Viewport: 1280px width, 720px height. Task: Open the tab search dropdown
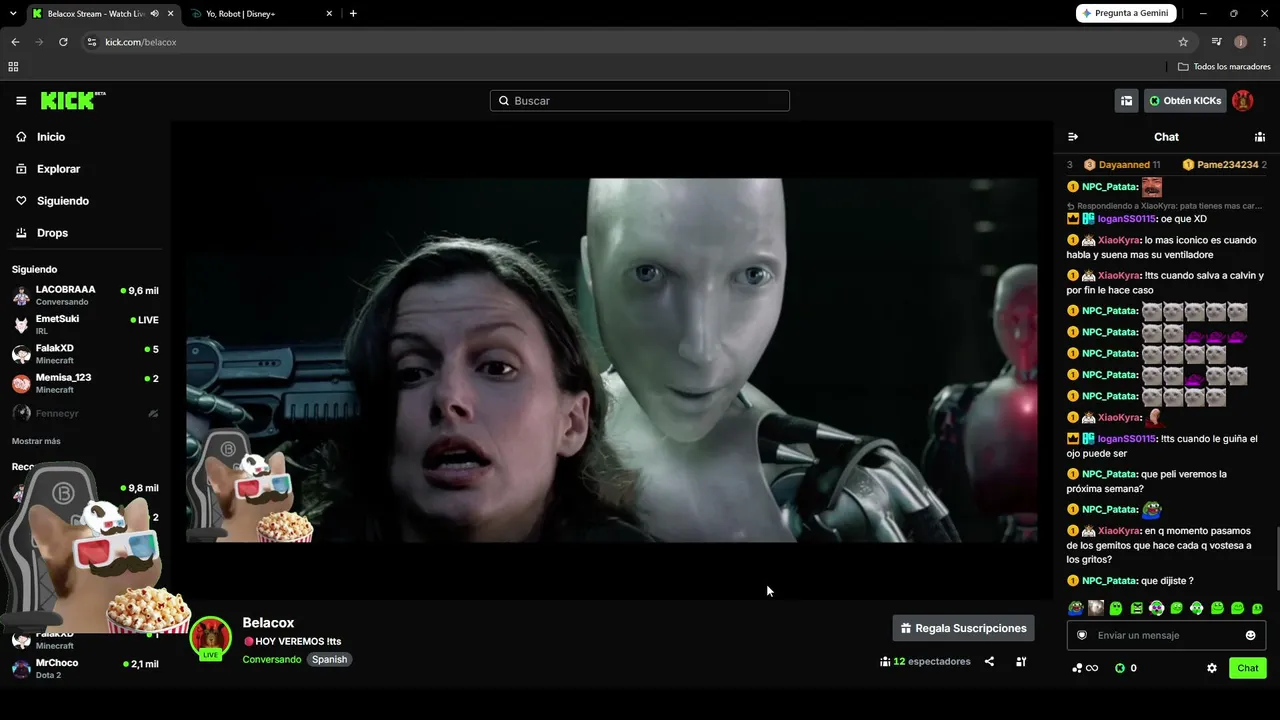click(13, 14)
